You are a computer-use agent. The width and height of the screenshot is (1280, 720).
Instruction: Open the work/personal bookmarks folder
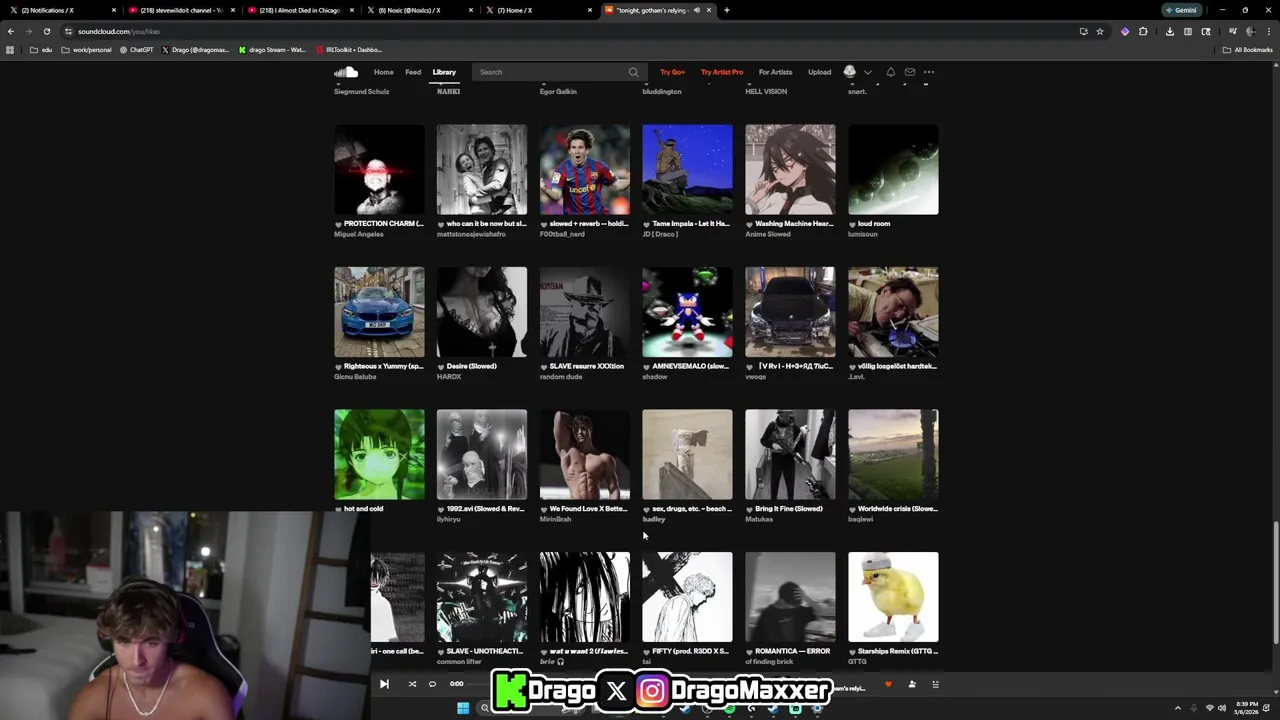click(x=85, y=50)
